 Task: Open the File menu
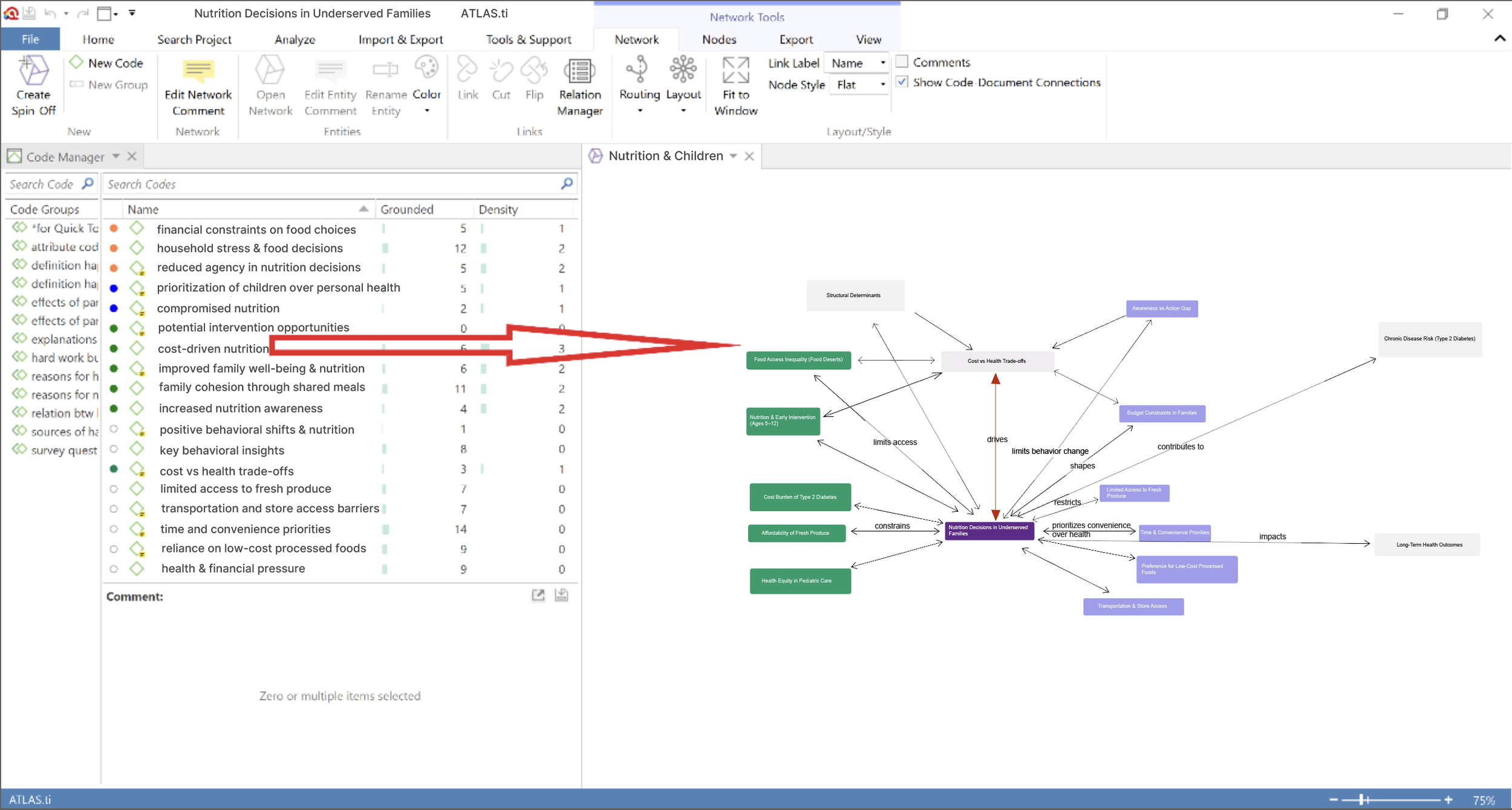[x=30, y=39]
